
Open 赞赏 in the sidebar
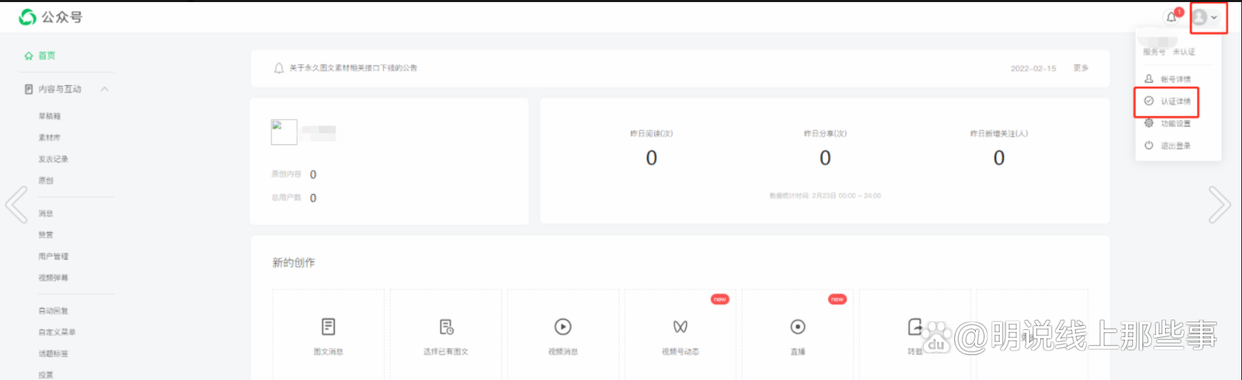(45, 235)
